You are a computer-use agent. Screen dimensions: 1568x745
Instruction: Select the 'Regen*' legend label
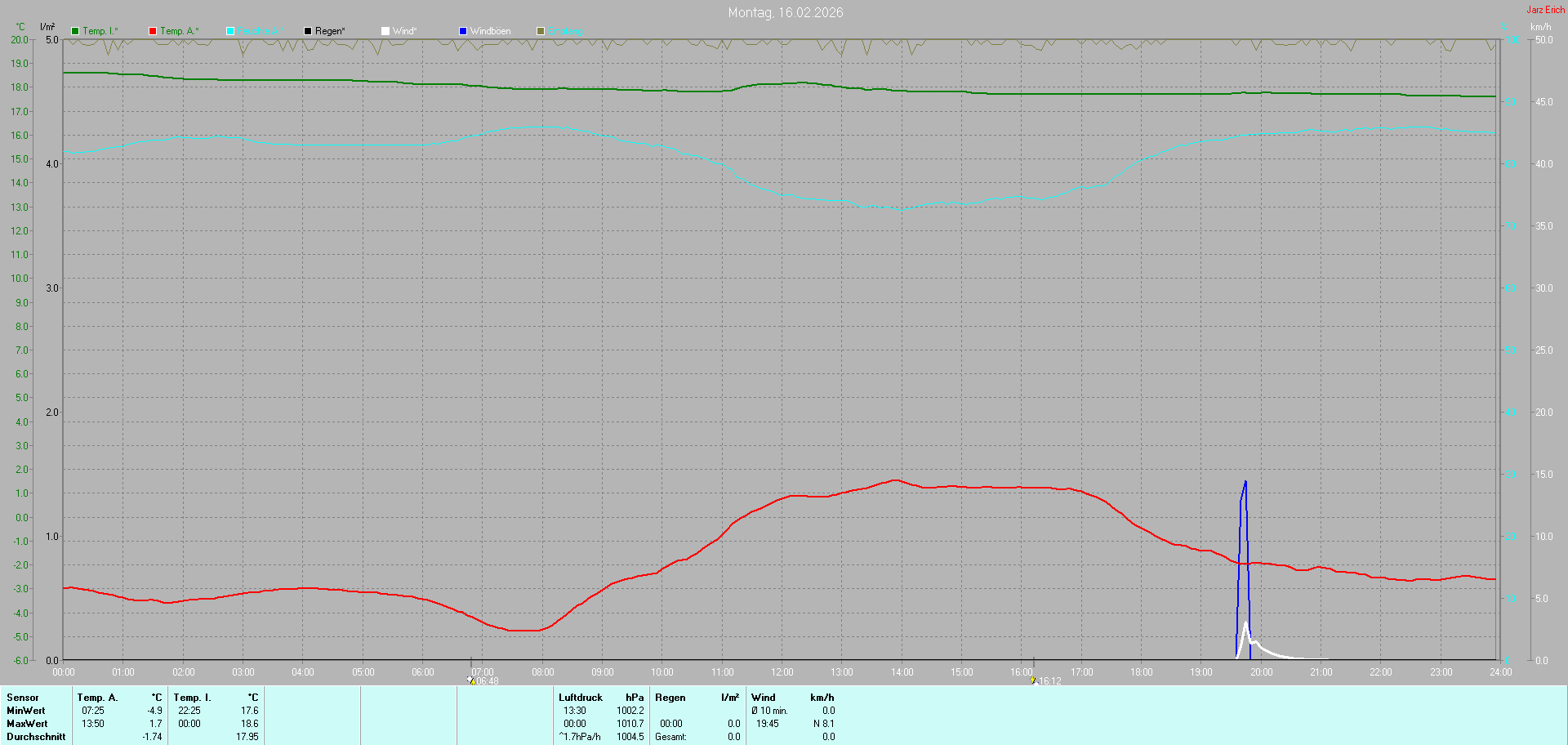[330, 31]
